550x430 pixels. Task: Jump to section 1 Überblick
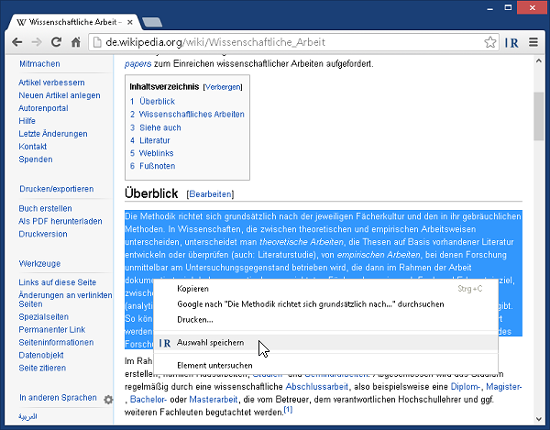[153, 101]
